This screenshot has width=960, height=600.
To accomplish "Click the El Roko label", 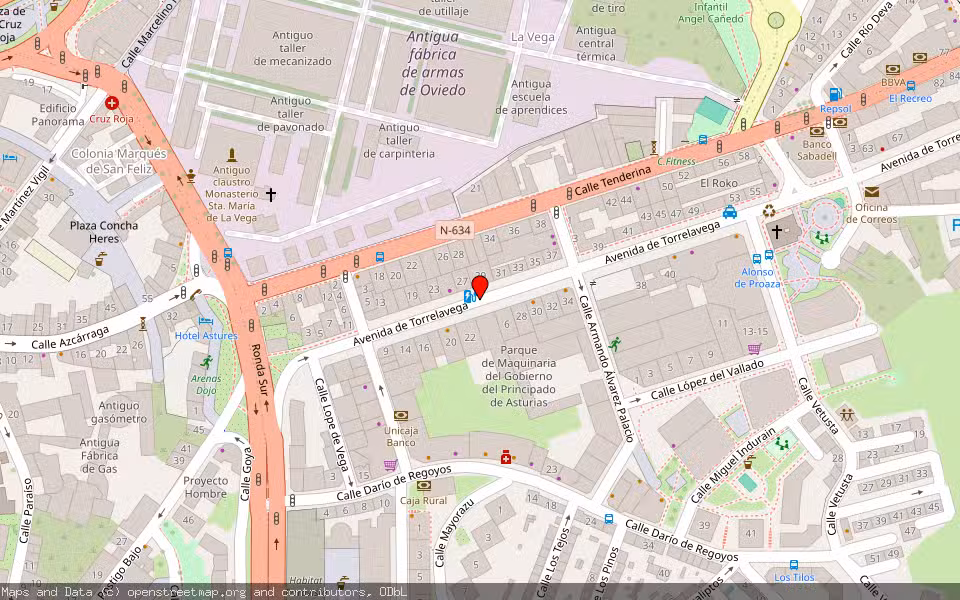I will coord(719,182).
